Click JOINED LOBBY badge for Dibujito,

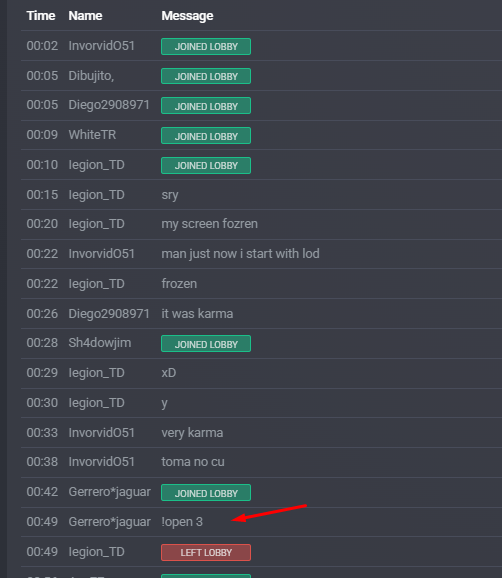tap(206, 76)
